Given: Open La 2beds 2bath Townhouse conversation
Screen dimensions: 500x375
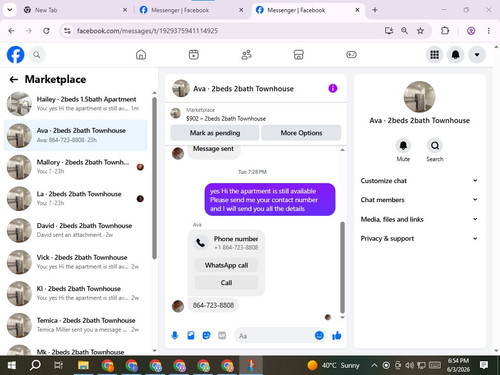Looking at the screenshot, I should click(76, 198).
